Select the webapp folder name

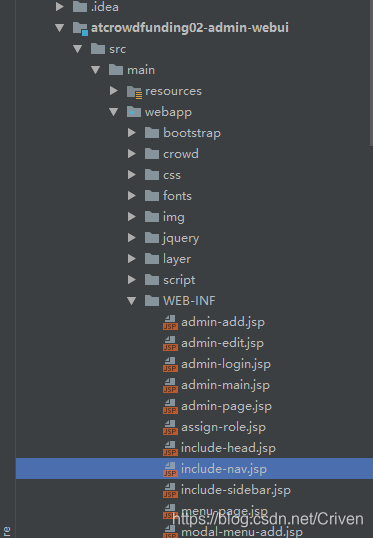coord(168,113)
